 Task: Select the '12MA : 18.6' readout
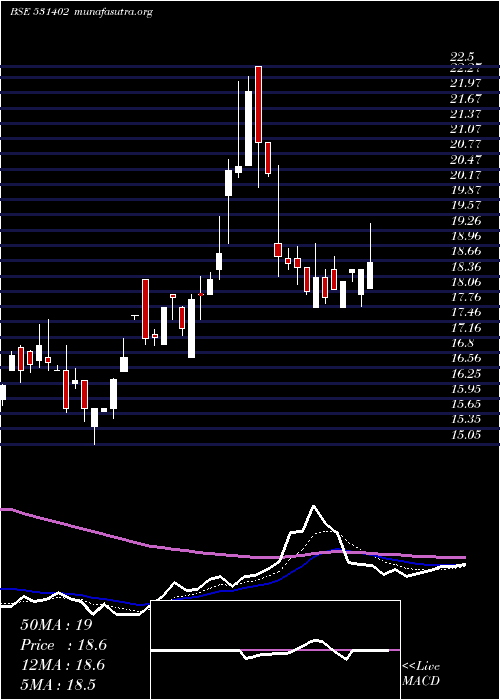tap(62, 665)
